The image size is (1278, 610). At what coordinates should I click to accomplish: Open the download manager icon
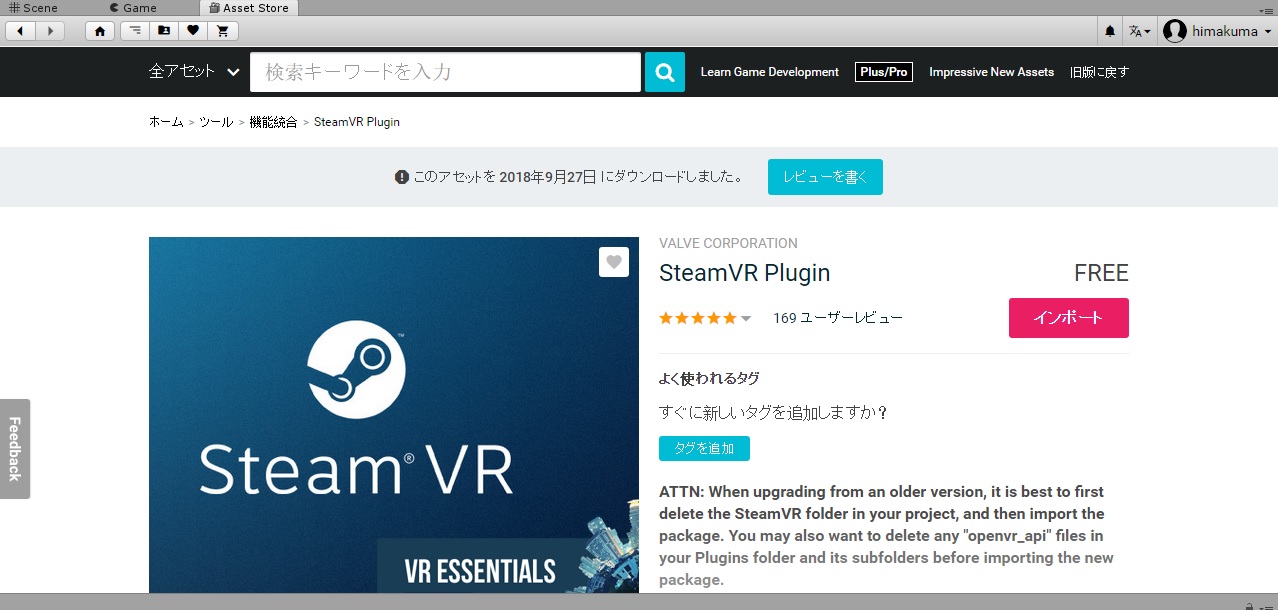coord(134,31)
